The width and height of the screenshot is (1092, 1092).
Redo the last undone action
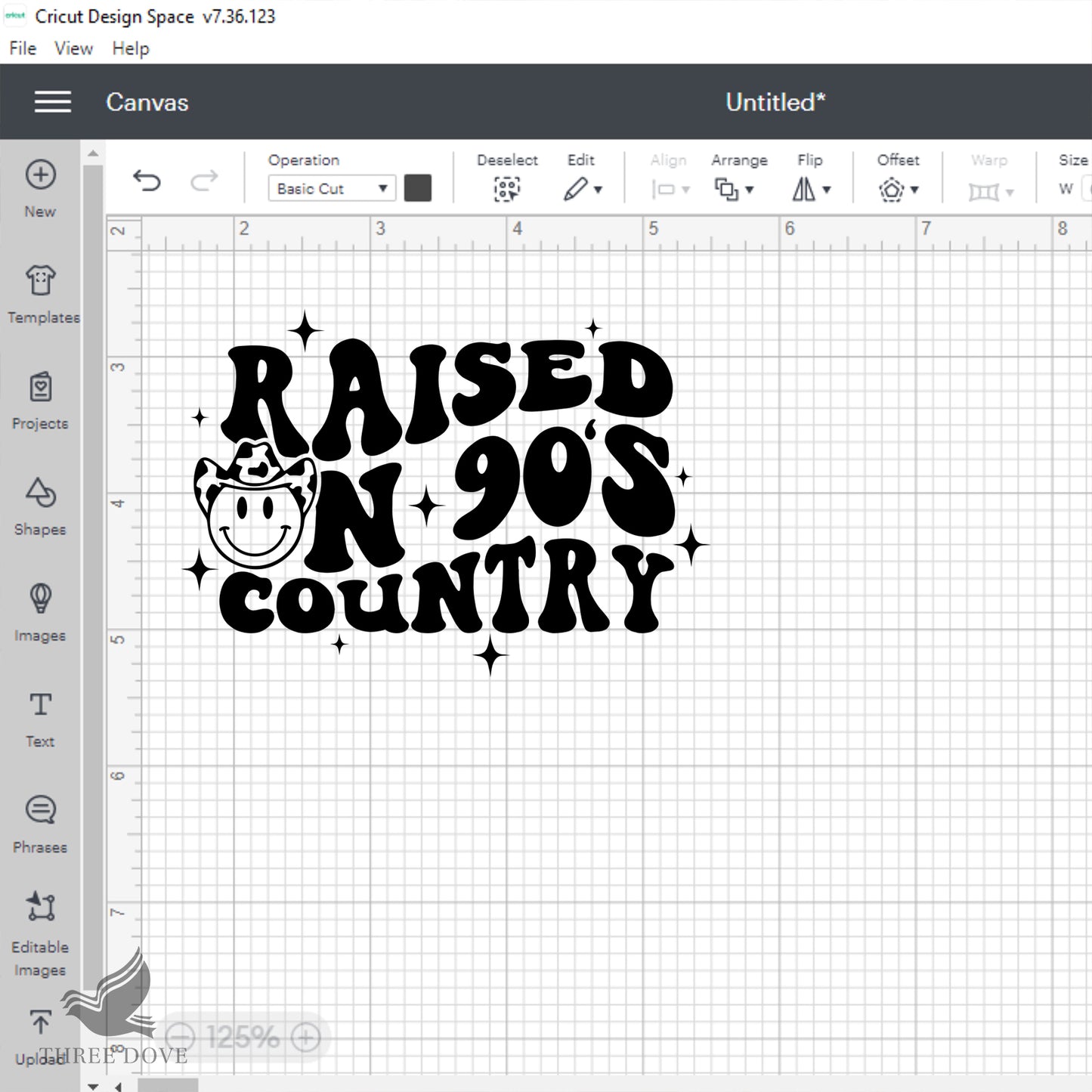coord(203,181)
